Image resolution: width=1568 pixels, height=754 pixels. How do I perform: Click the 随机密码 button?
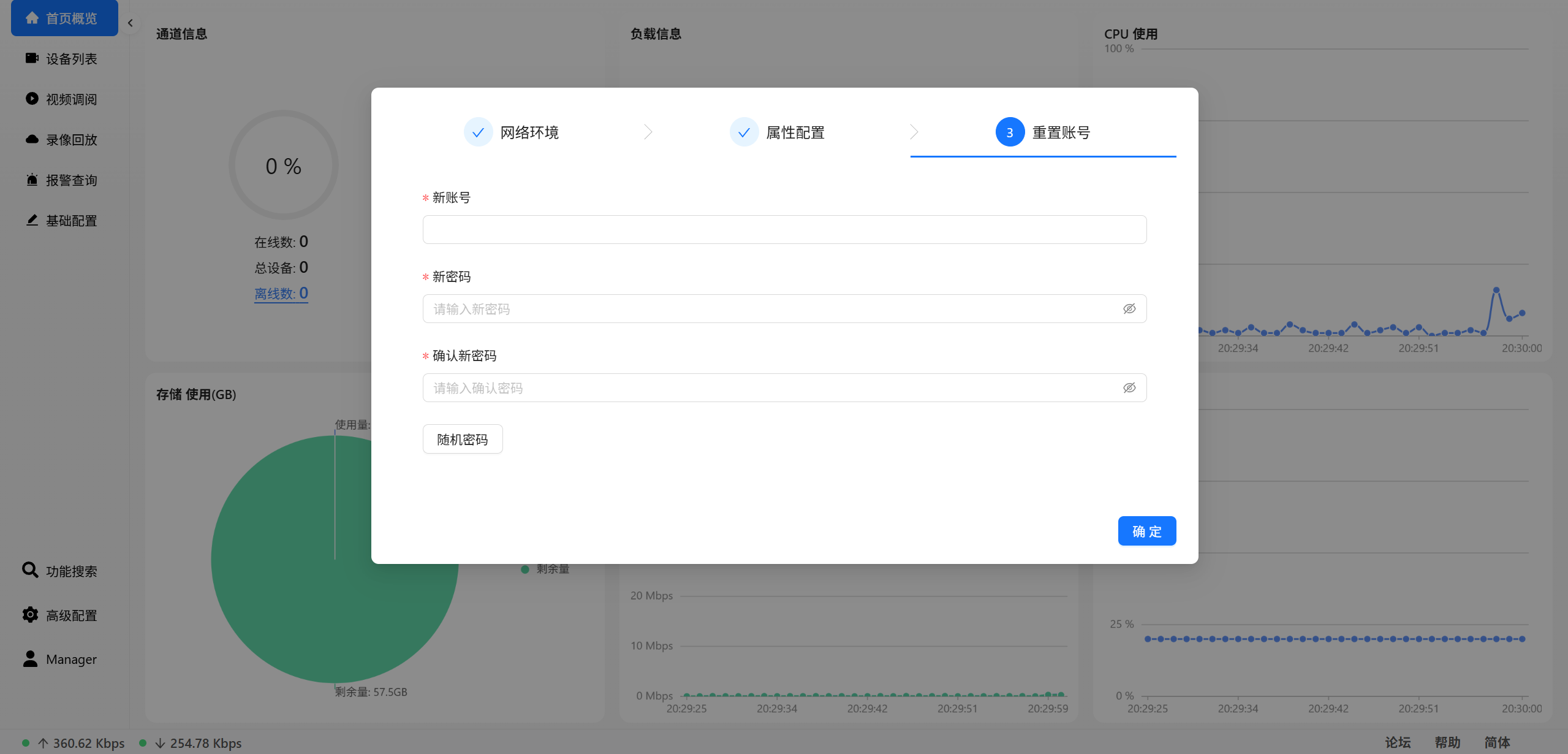click(462, 440)
